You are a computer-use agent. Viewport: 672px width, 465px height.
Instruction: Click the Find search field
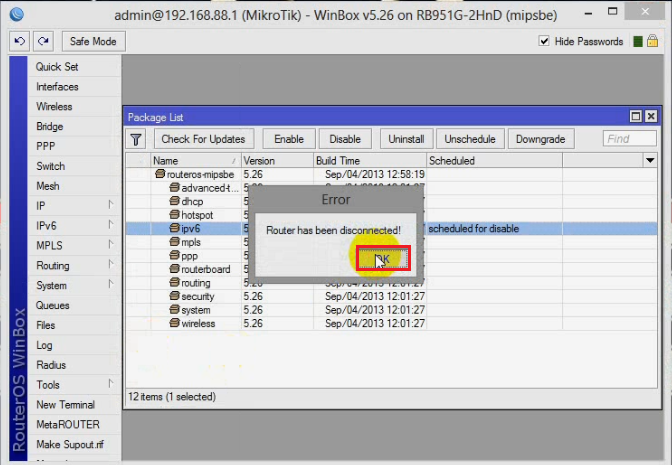(630, 139)
